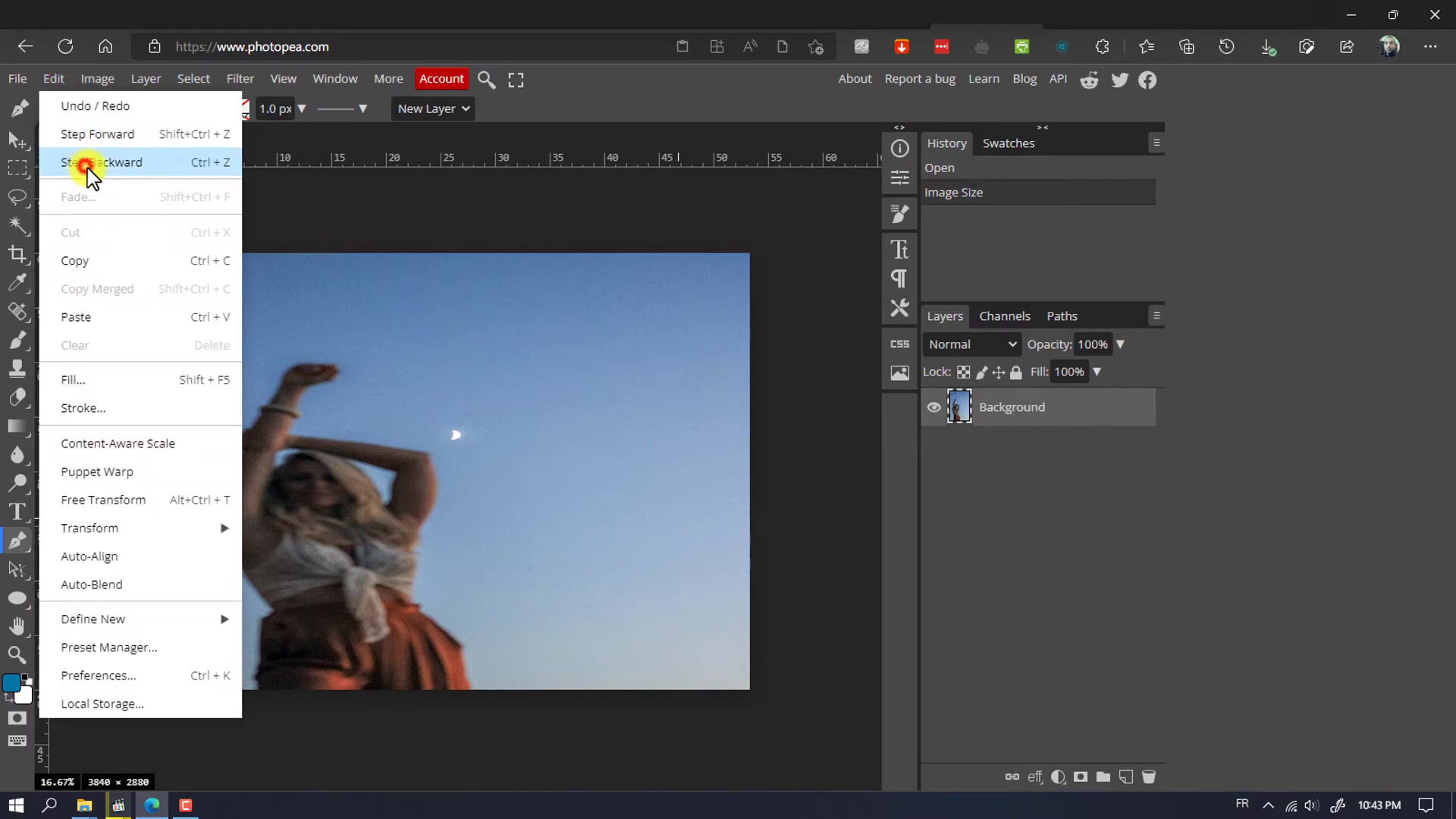Viewport: 1456px width, 819px height.
Task: Open the CSS panel
Action: (x=899, y=344)
